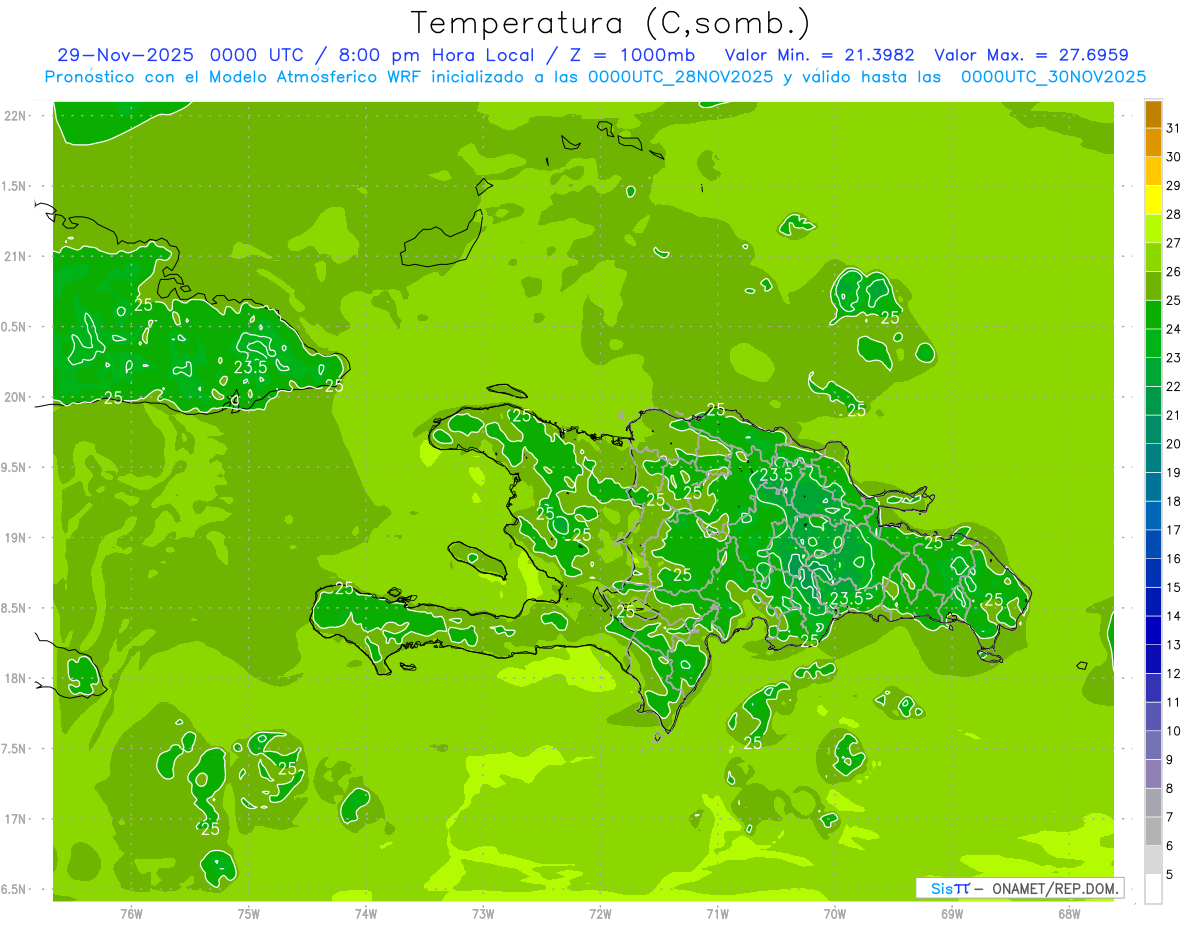Viewport: 1200px width, 927px height.
Task: Click the latitude label "22N"
Action: tap(16, 116)
